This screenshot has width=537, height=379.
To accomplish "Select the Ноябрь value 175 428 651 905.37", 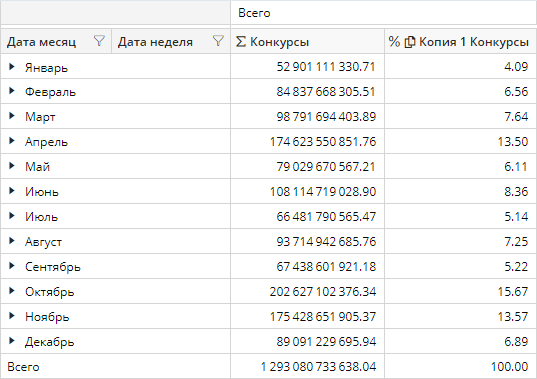I will pyautogui.click(x=323, y=316).
